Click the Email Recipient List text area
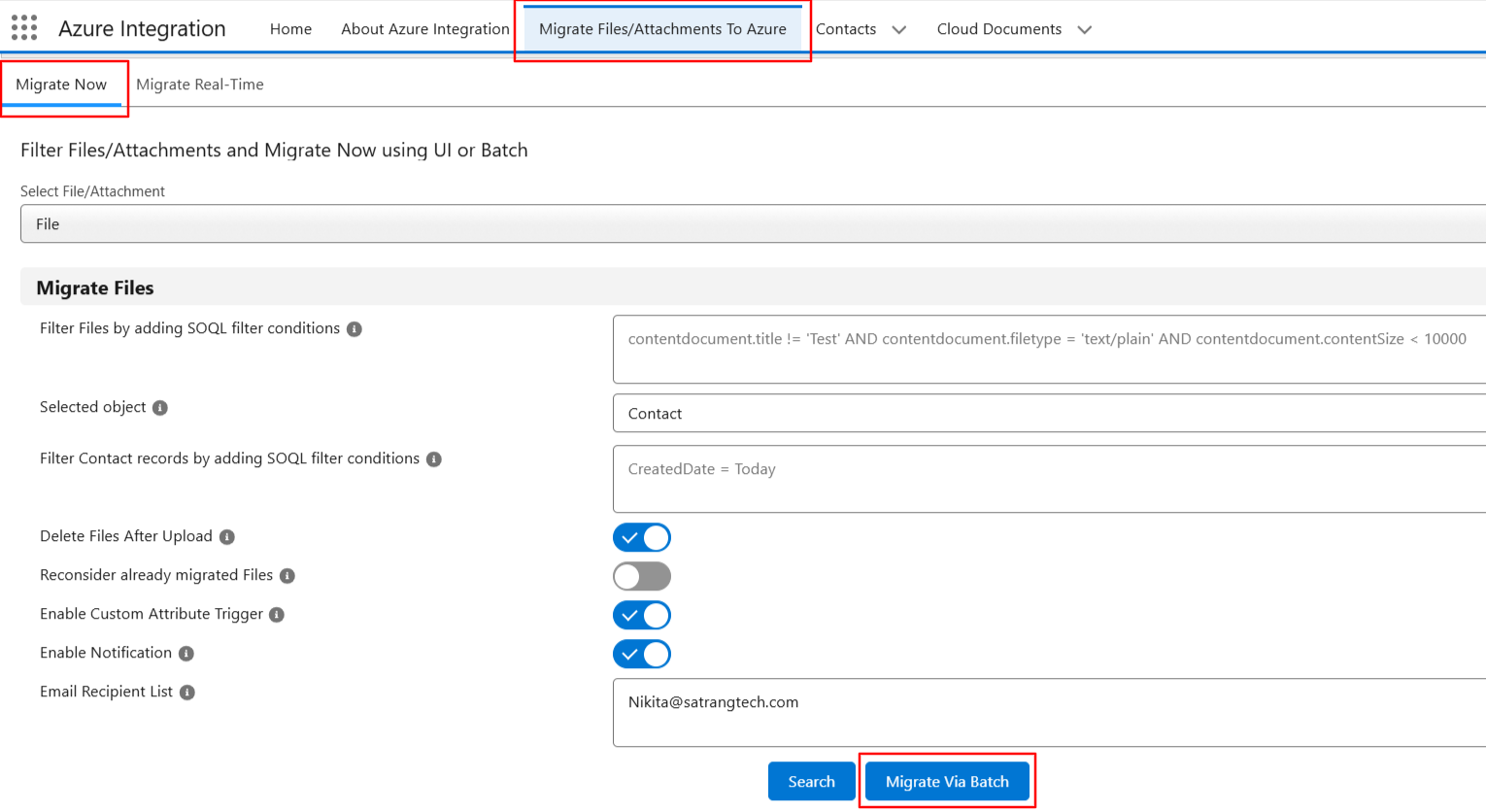 coord(1049,713)
